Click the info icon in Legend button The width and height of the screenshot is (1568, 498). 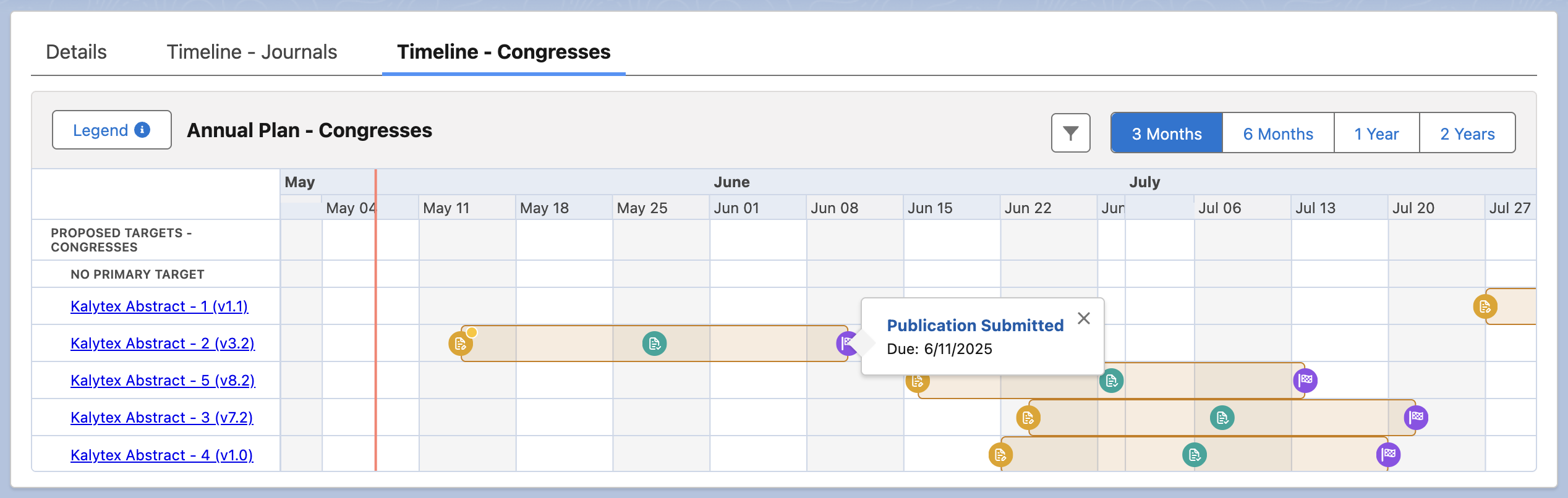point(142,130)
